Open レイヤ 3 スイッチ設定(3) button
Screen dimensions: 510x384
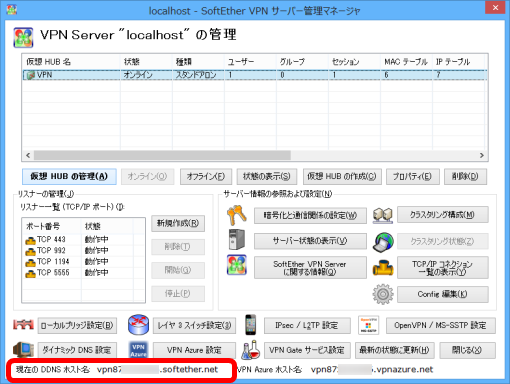point(194,325)
